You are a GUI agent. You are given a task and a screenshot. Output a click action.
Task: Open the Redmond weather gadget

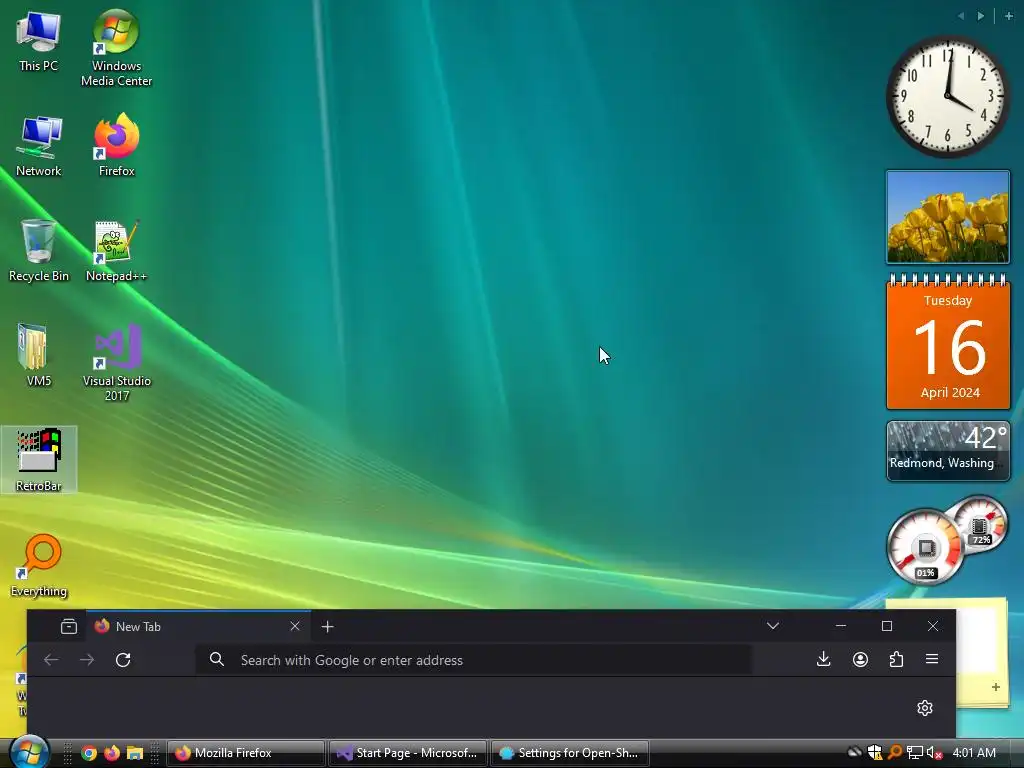click(x=948, y=451)
